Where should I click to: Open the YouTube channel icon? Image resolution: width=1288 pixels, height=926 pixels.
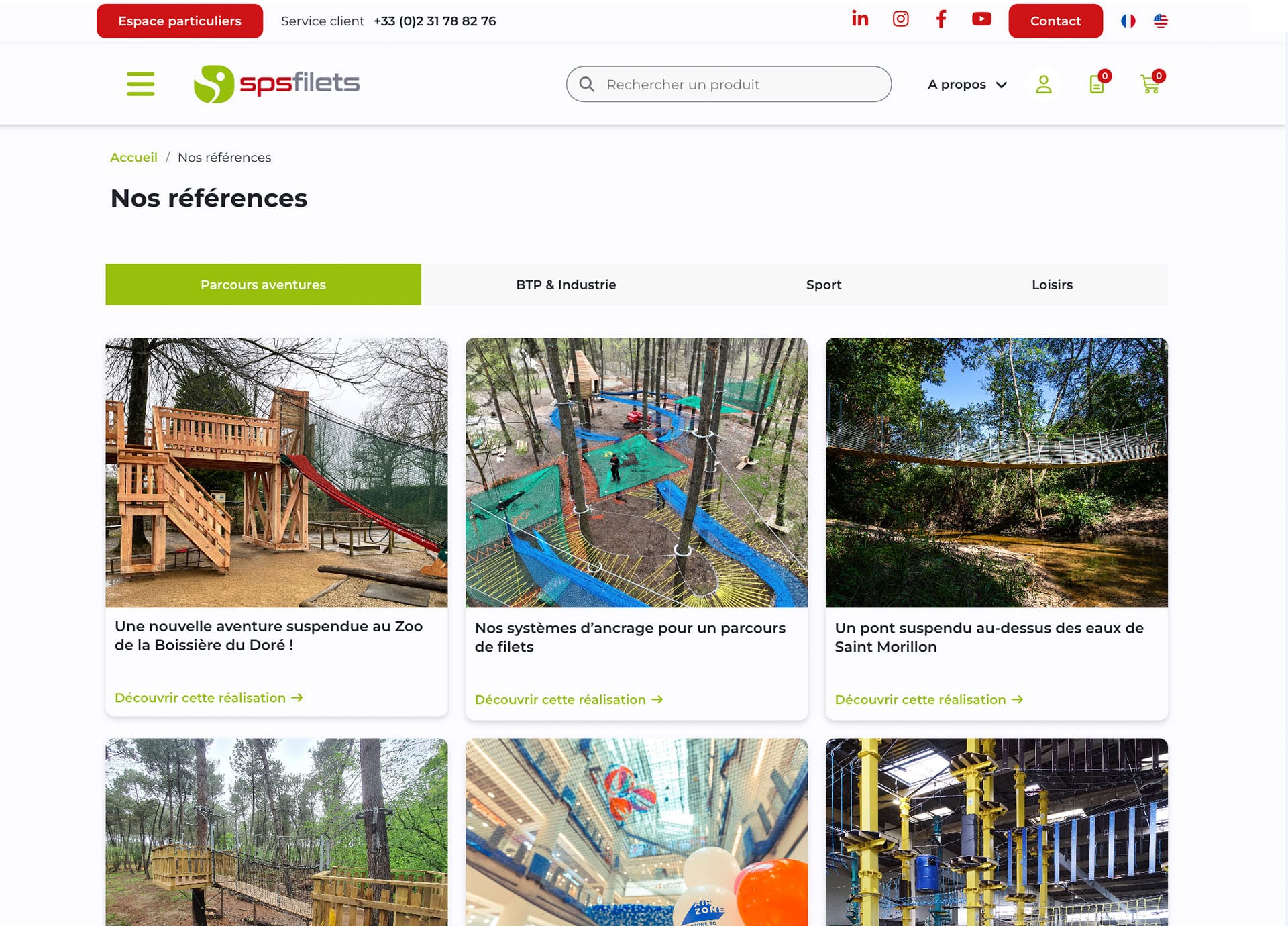pos(981,19)
